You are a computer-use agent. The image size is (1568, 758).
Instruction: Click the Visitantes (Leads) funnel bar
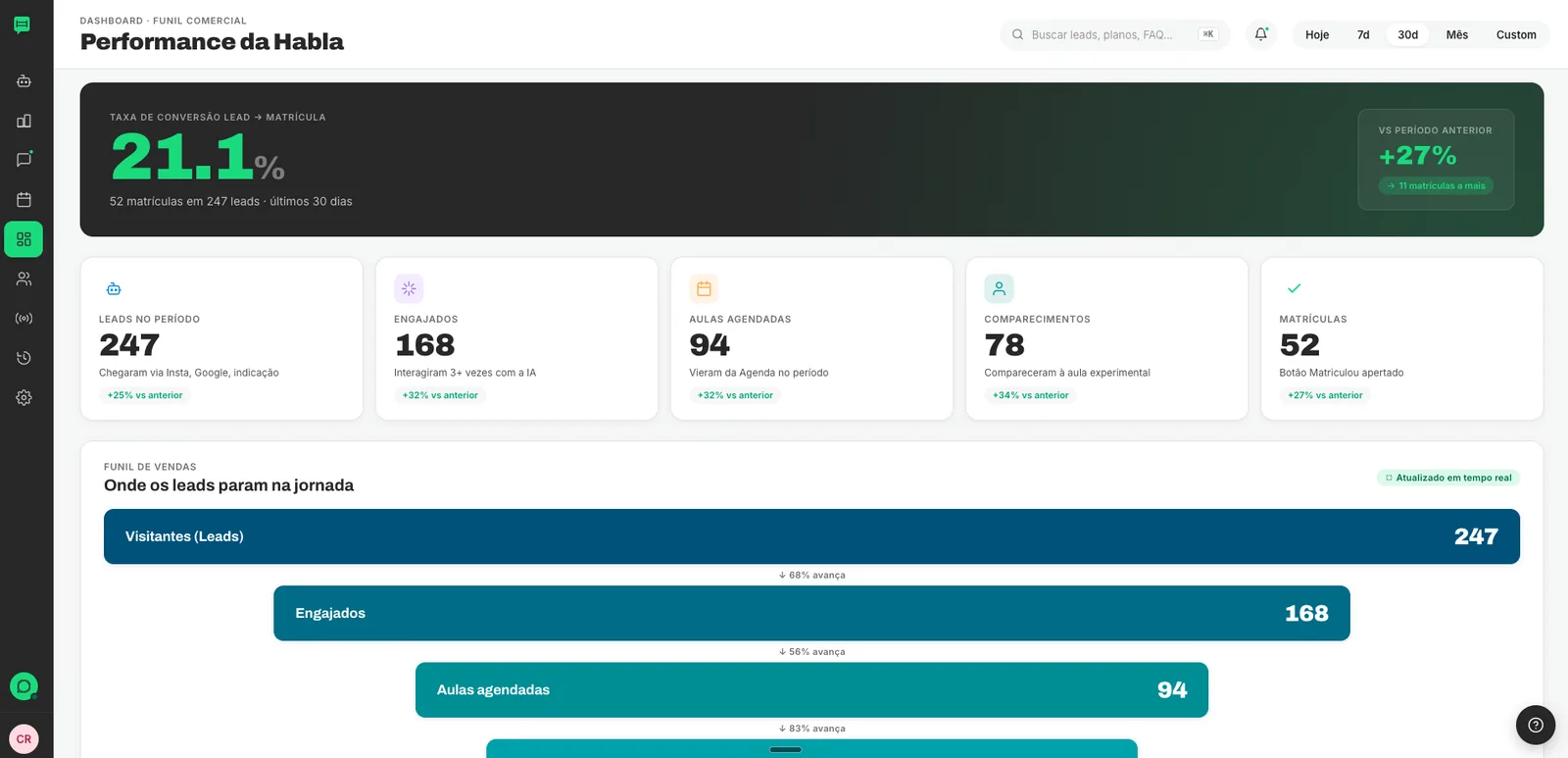point(811,536)
